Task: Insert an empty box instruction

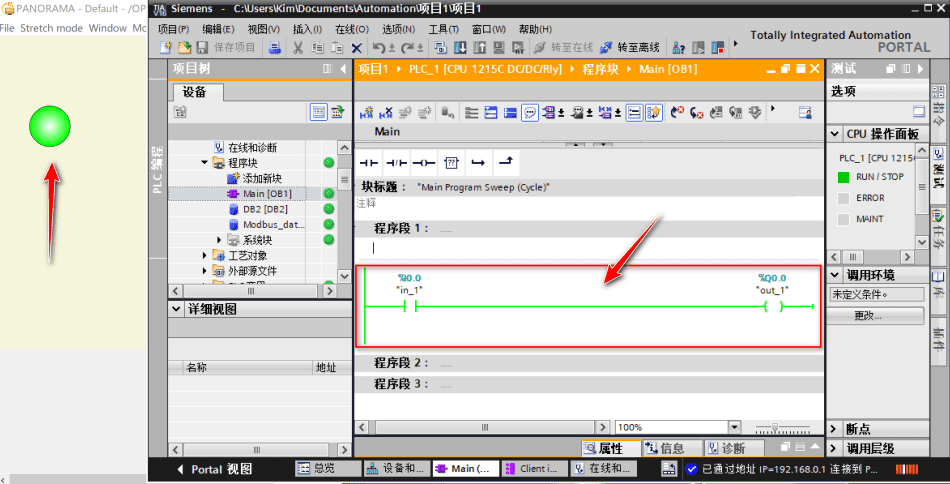Action: click(451, 162)
